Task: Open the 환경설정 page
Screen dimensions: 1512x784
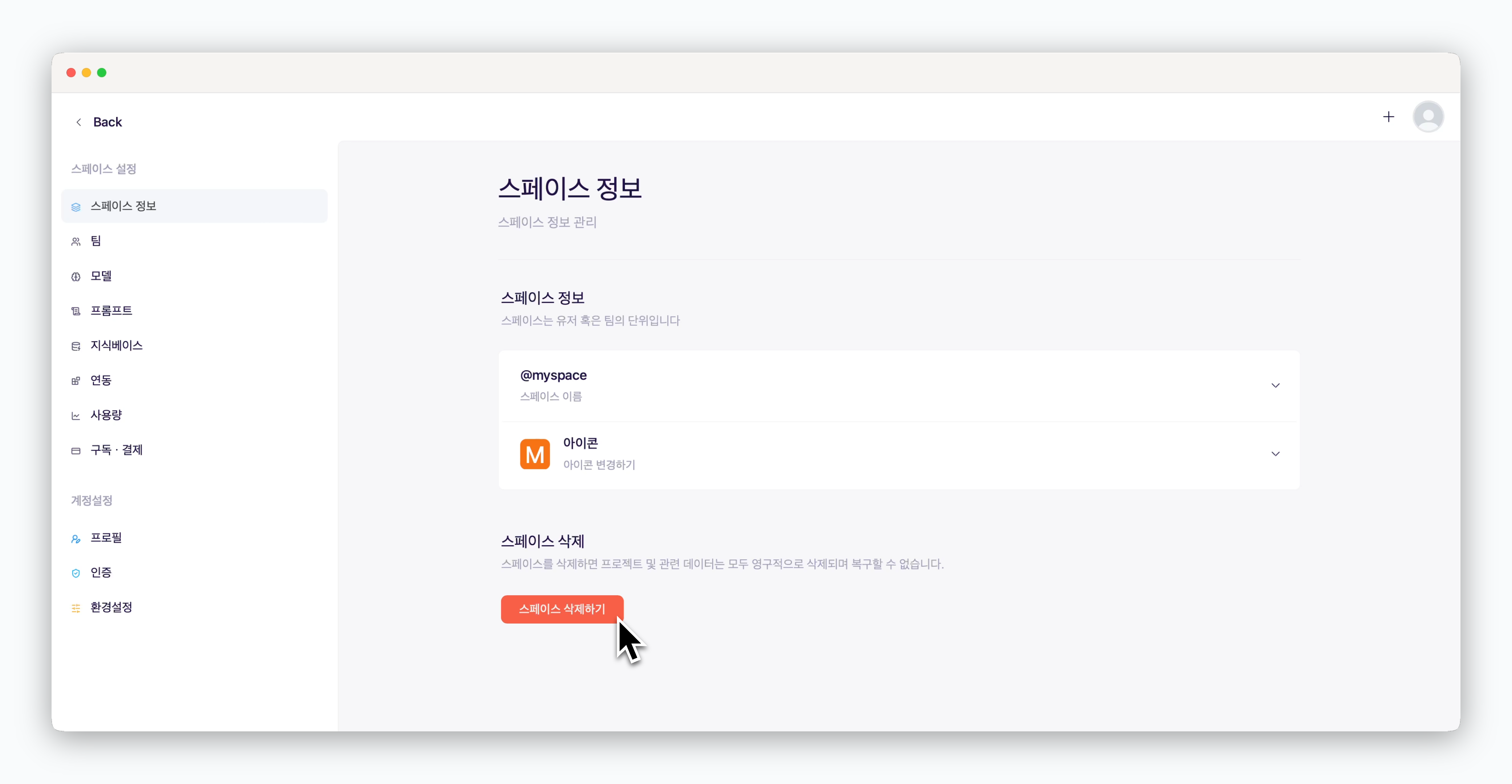Action: [194, 607]
